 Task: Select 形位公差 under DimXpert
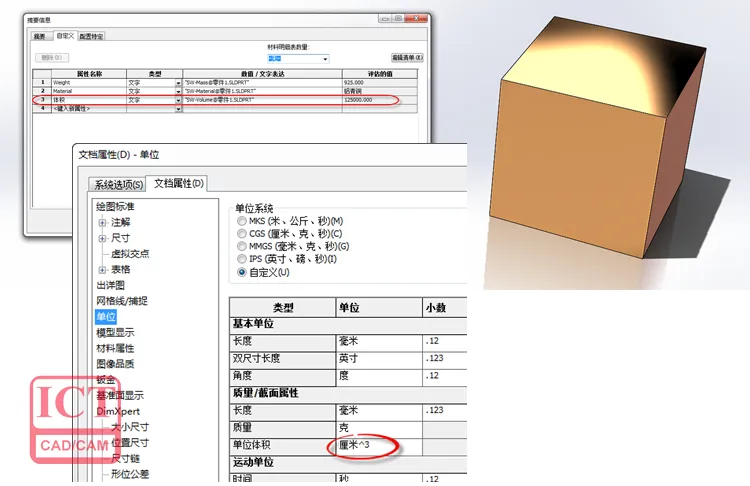point(130,474)
